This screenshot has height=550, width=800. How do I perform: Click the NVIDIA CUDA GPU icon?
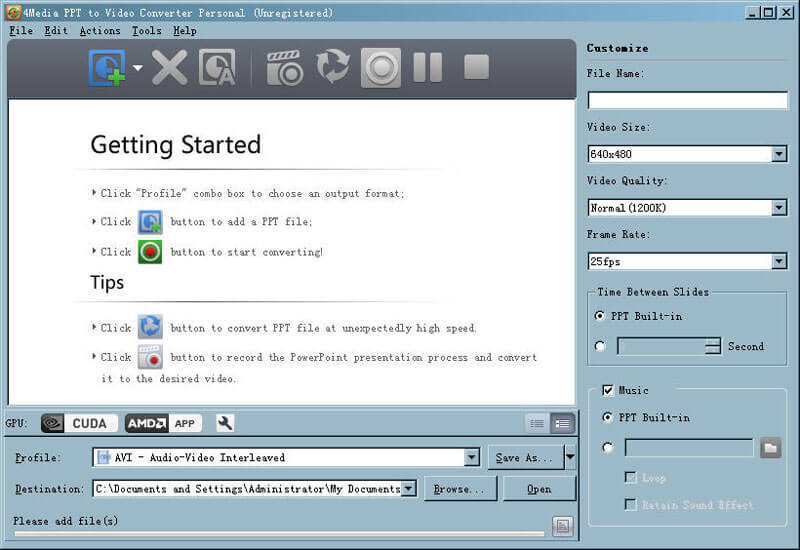click(x=80, y=423)
